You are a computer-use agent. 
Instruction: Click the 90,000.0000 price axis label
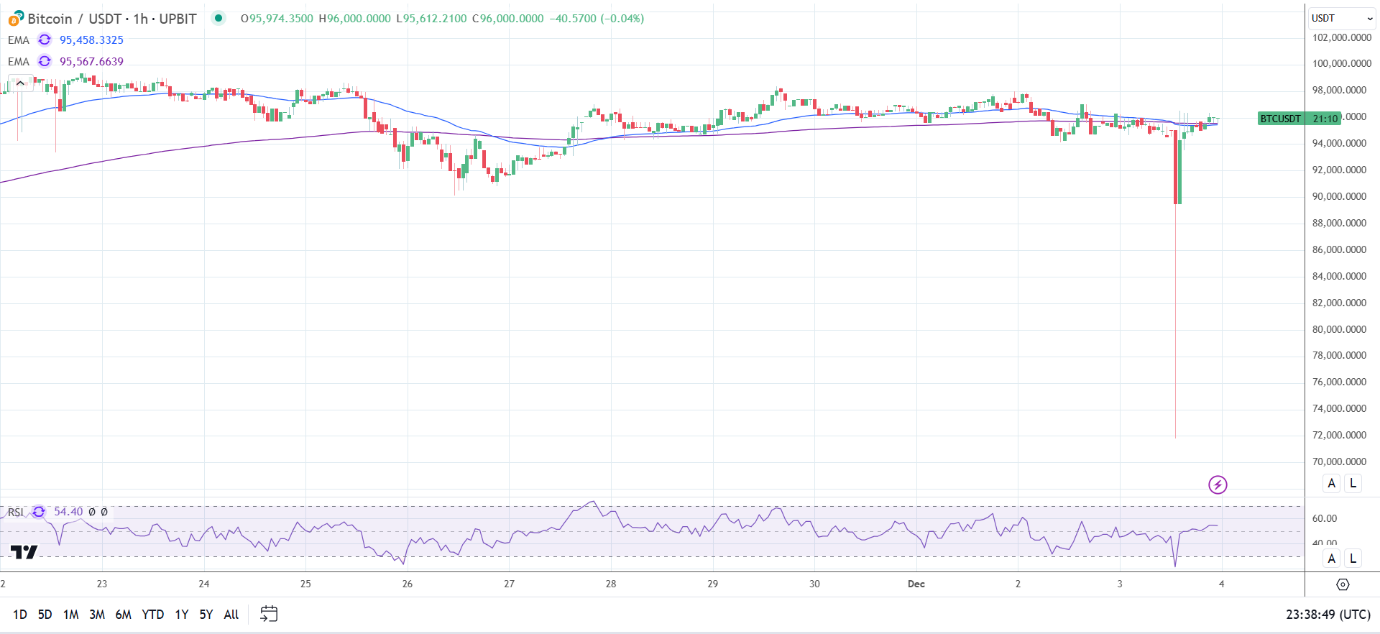(1339, 197)
